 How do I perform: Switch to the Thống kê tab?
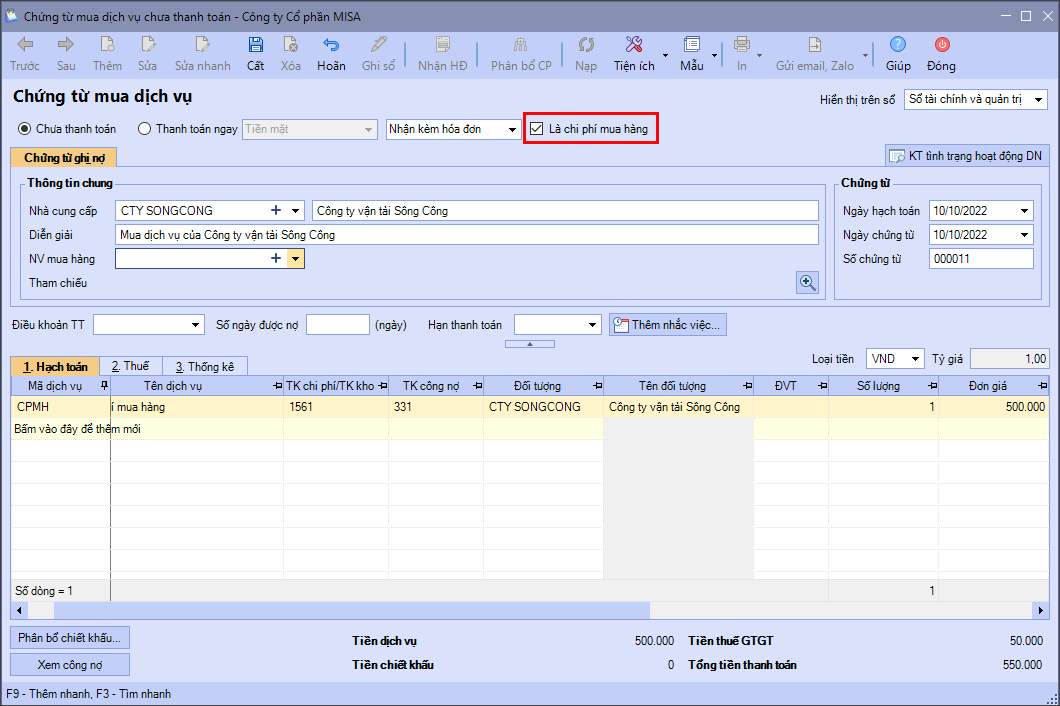[x=204, y=367]
